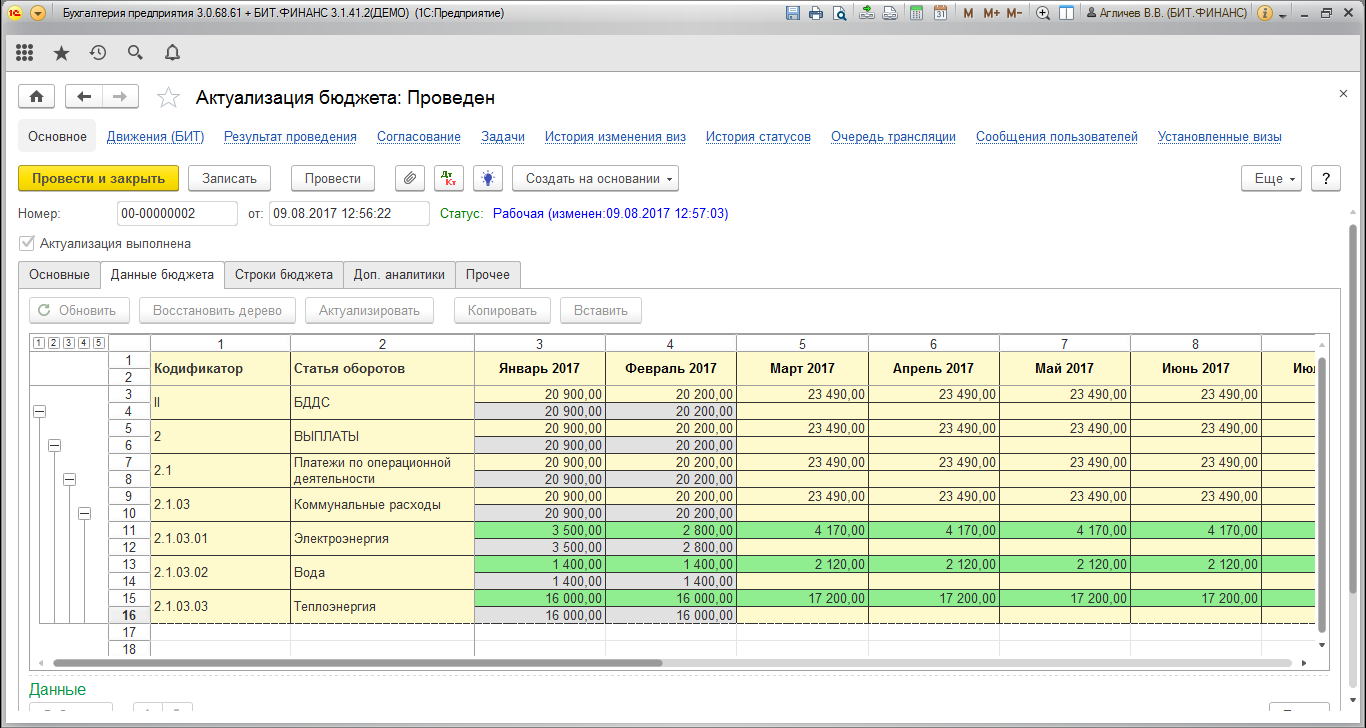Switch to Прочее tab
The image size is (1366, 728).
click(488, 274)
